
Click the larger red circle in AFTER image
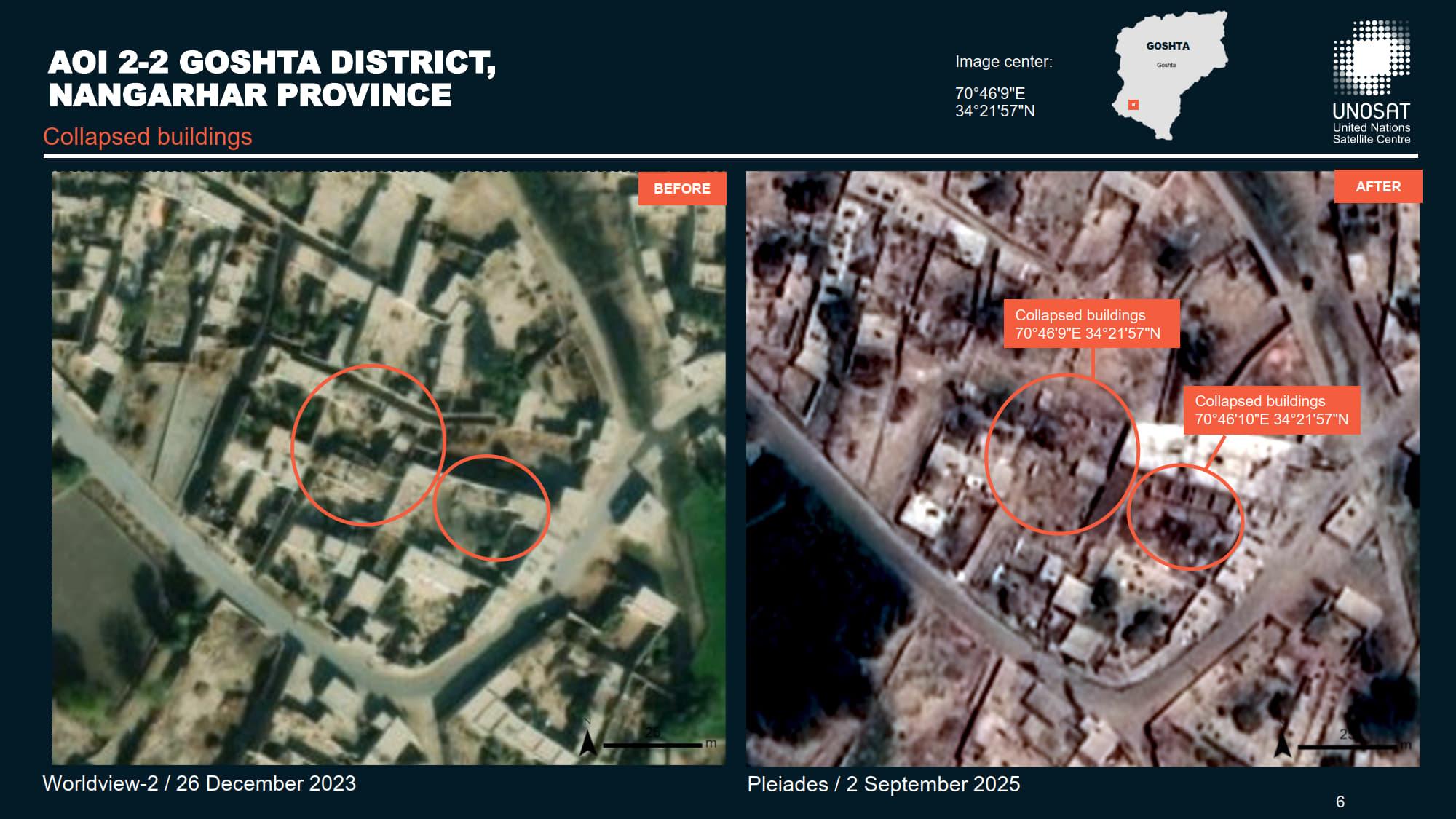click(x=1061, y=454)
